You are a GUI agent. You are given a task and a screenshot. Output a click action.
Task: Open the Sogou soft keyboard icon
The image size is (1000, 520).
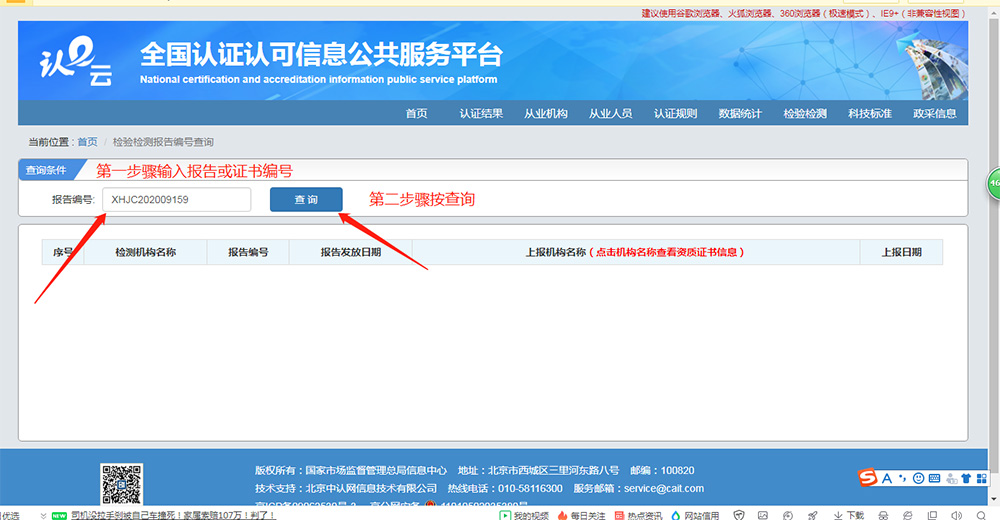(x=934, y=479)
